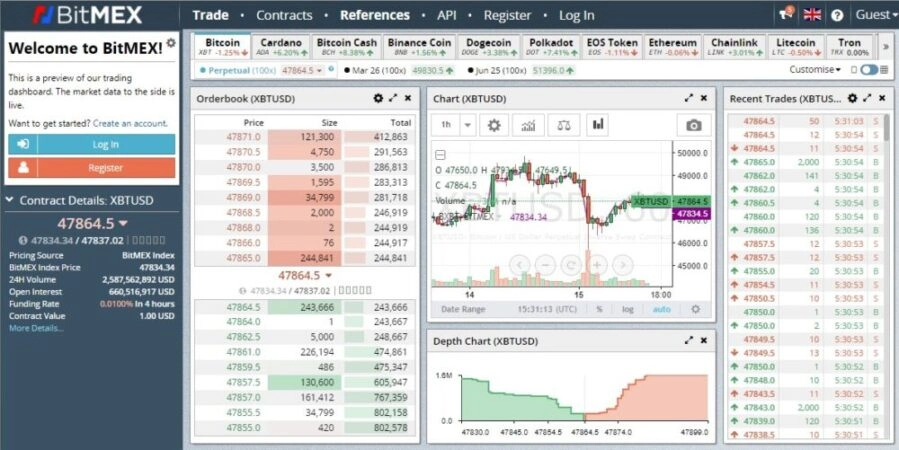Open the API menu item

tap(447, 15)
